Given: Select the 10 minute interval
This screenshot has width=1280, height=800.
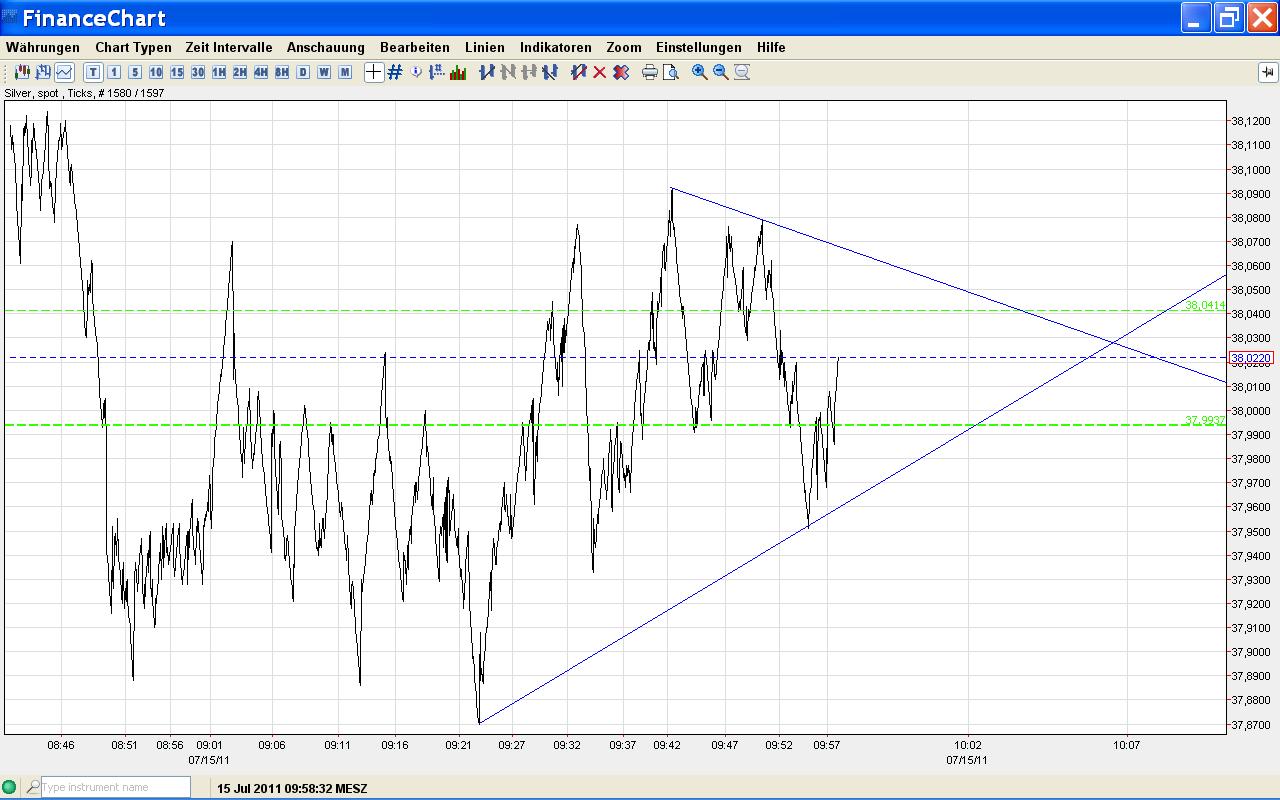Looking at the screenshot, I should (x=156, y=72).
